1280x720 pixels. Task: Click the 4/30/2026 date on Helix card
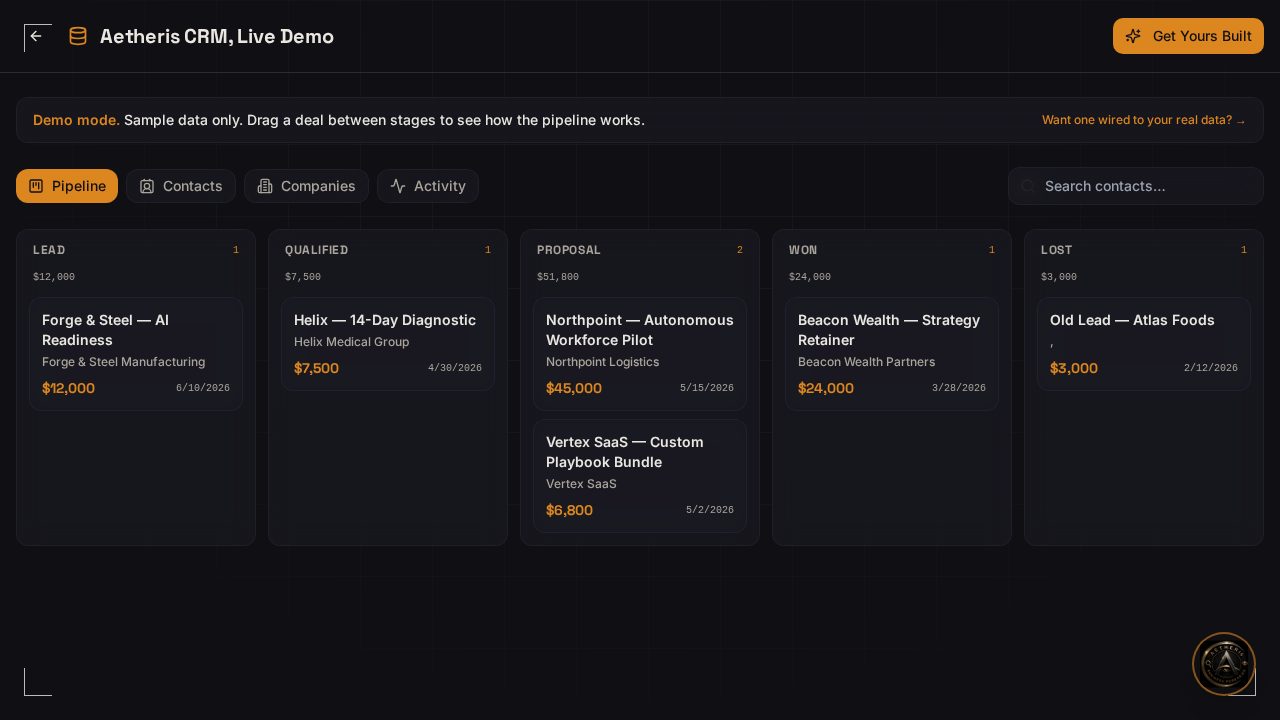tap(455, 368)
